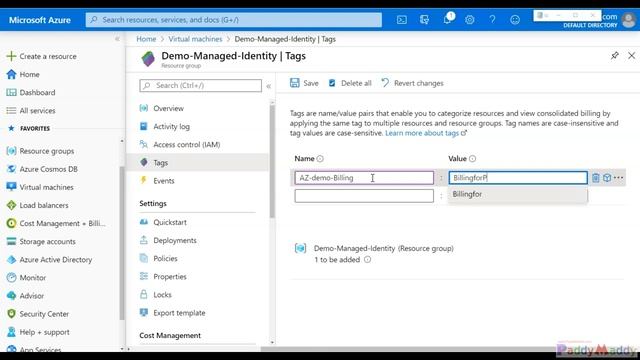Open the help question mark icon
Screen dimensions: 640x360
point(492,20)
